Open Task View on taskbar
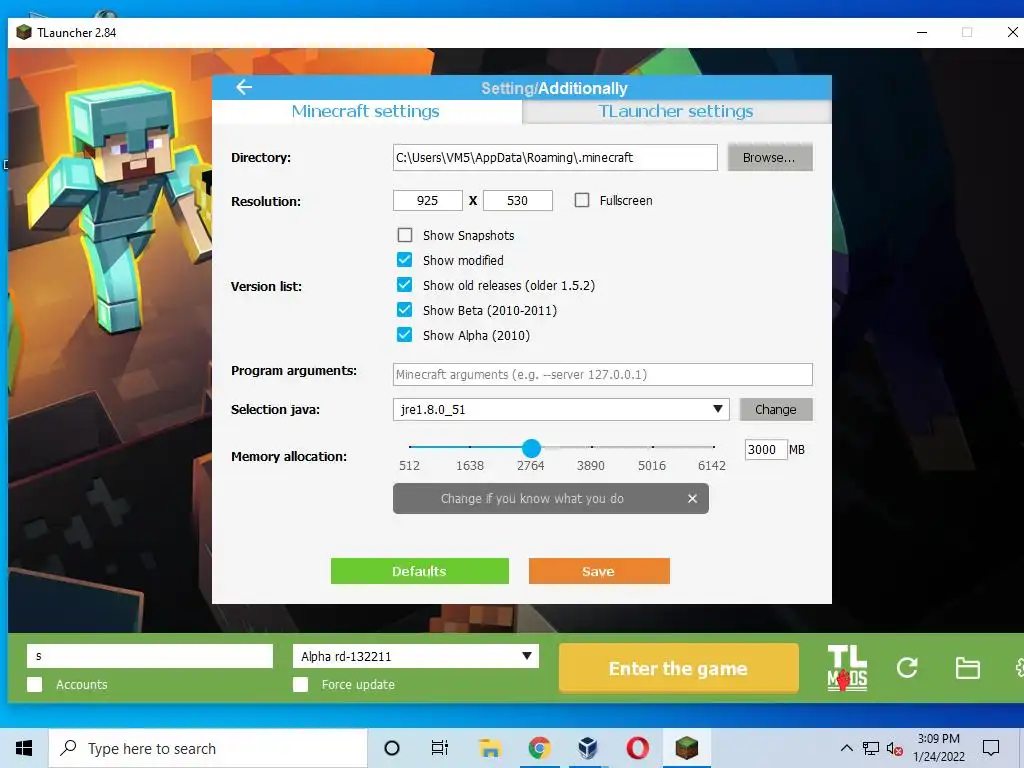 pyautogui.click(x=440, y=748)
